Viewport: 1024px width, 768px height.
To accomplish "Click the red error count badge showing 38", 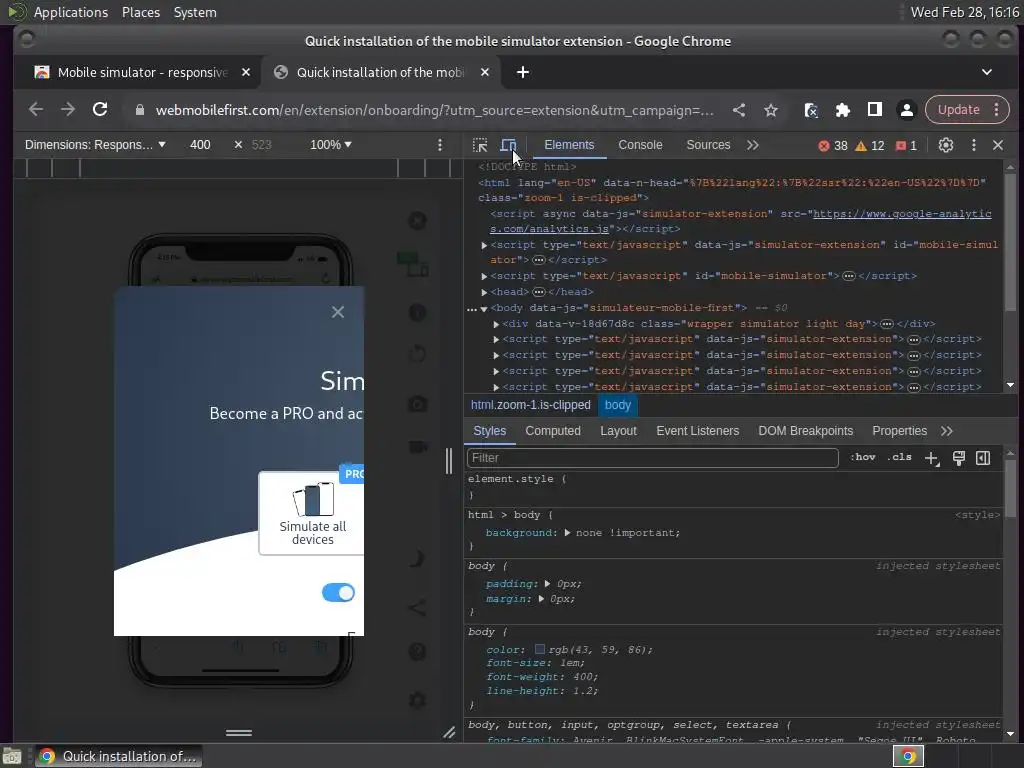I will pyautogui.click(x=833, y=146).
